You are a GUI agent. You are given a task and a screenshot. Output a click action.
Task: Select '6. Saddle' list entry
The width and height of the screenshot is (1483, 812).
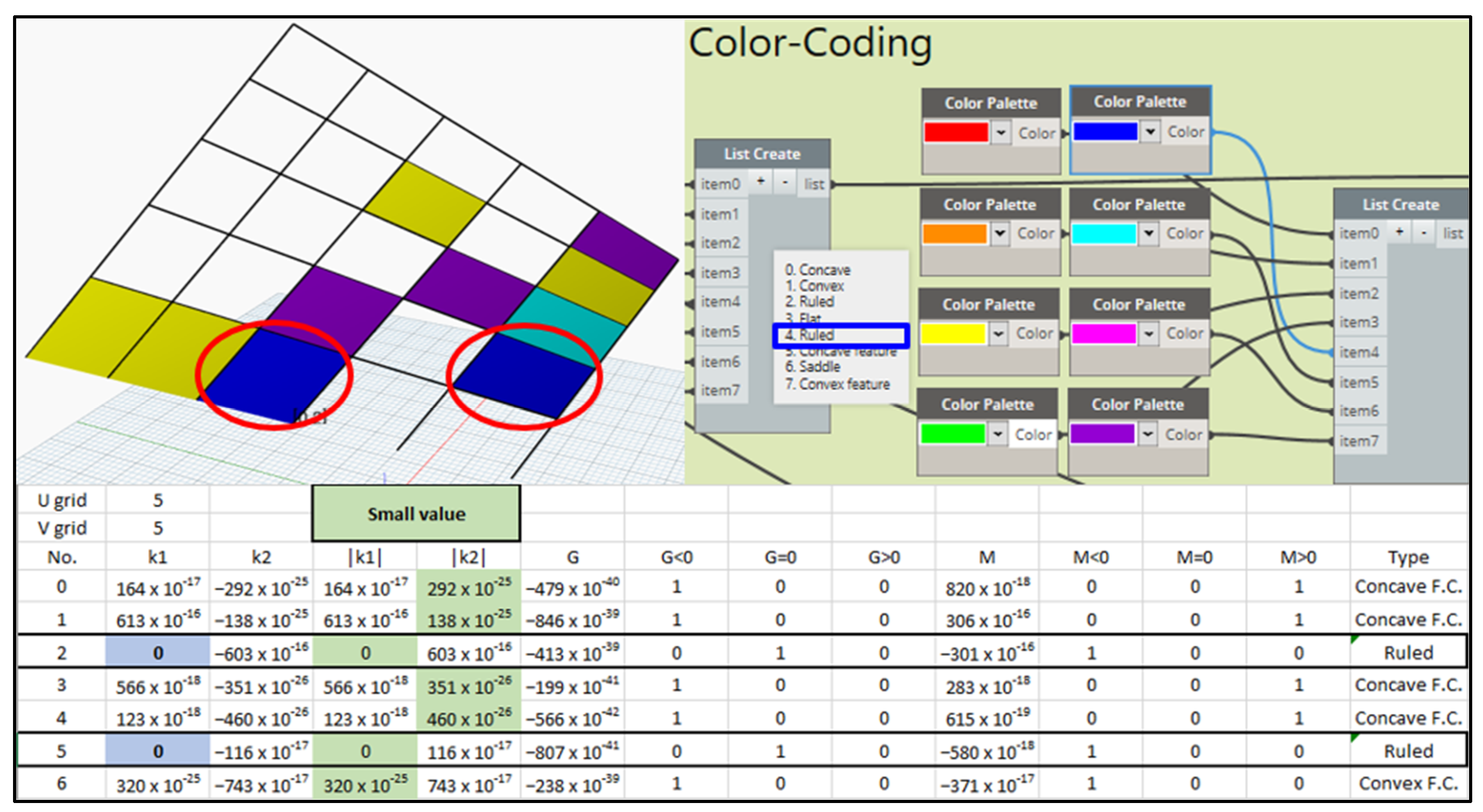click(812, 367)
